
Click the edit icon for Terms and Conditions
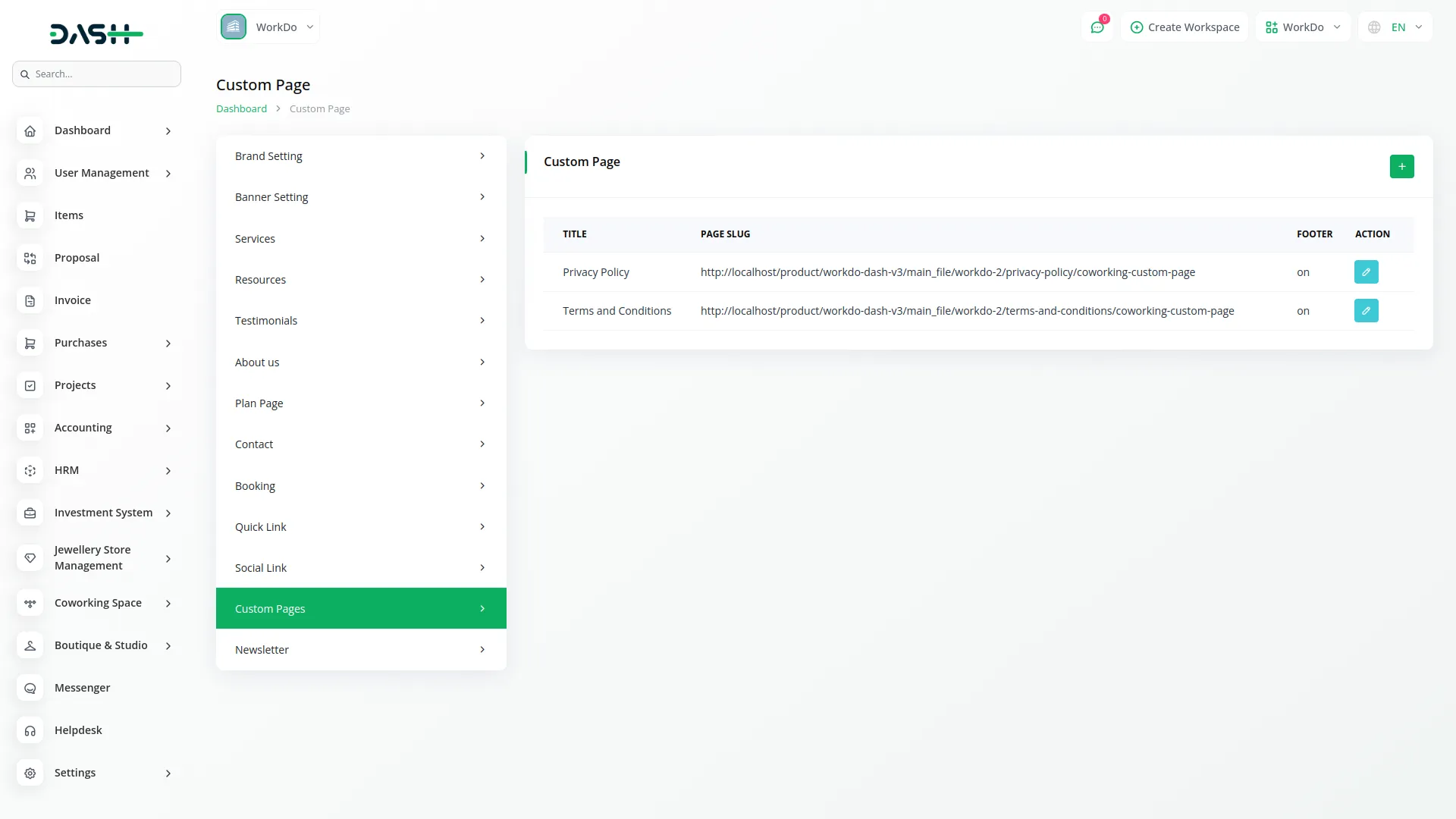(1365, 310)
